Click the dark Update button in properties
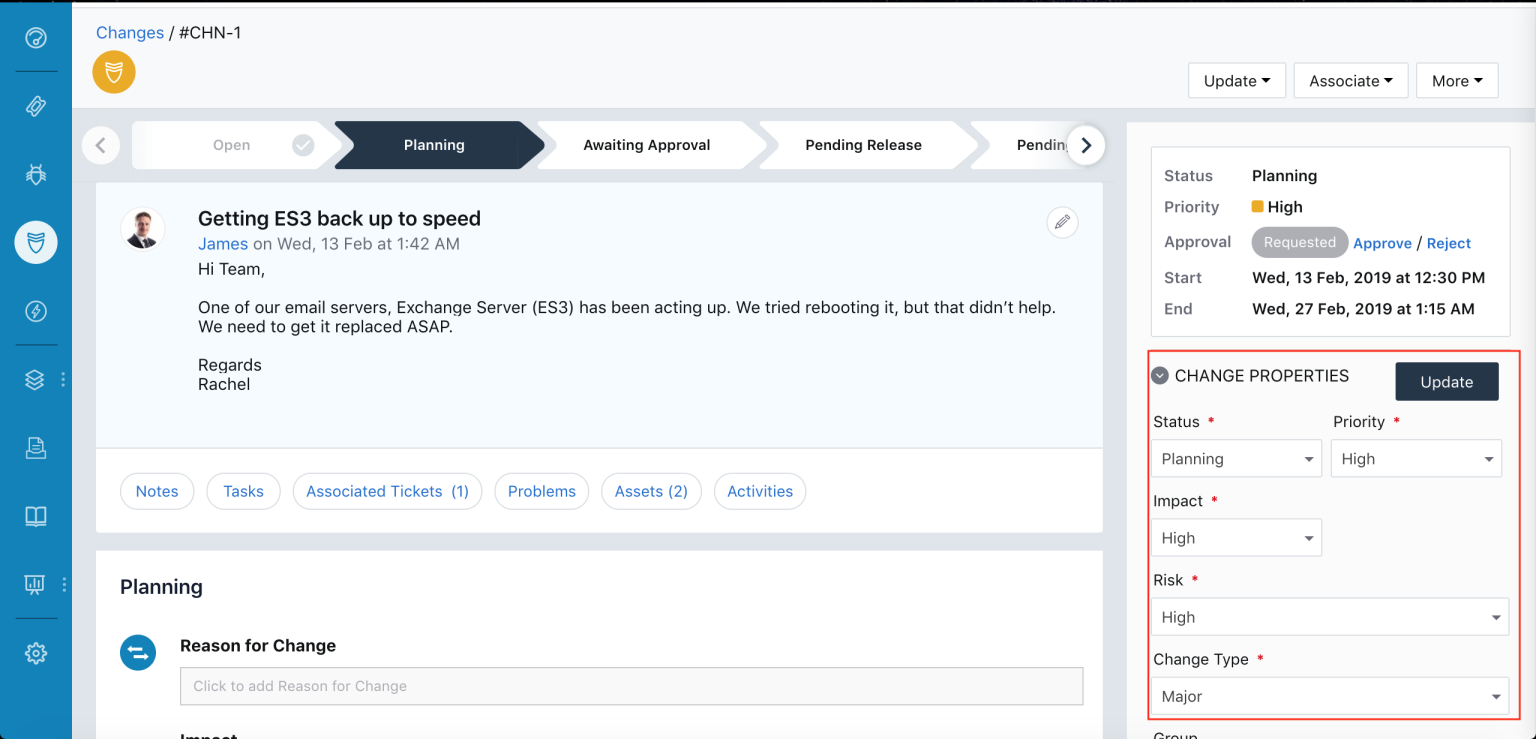This screenshot has height=739, width=1536. click(x=1446, y=382)
